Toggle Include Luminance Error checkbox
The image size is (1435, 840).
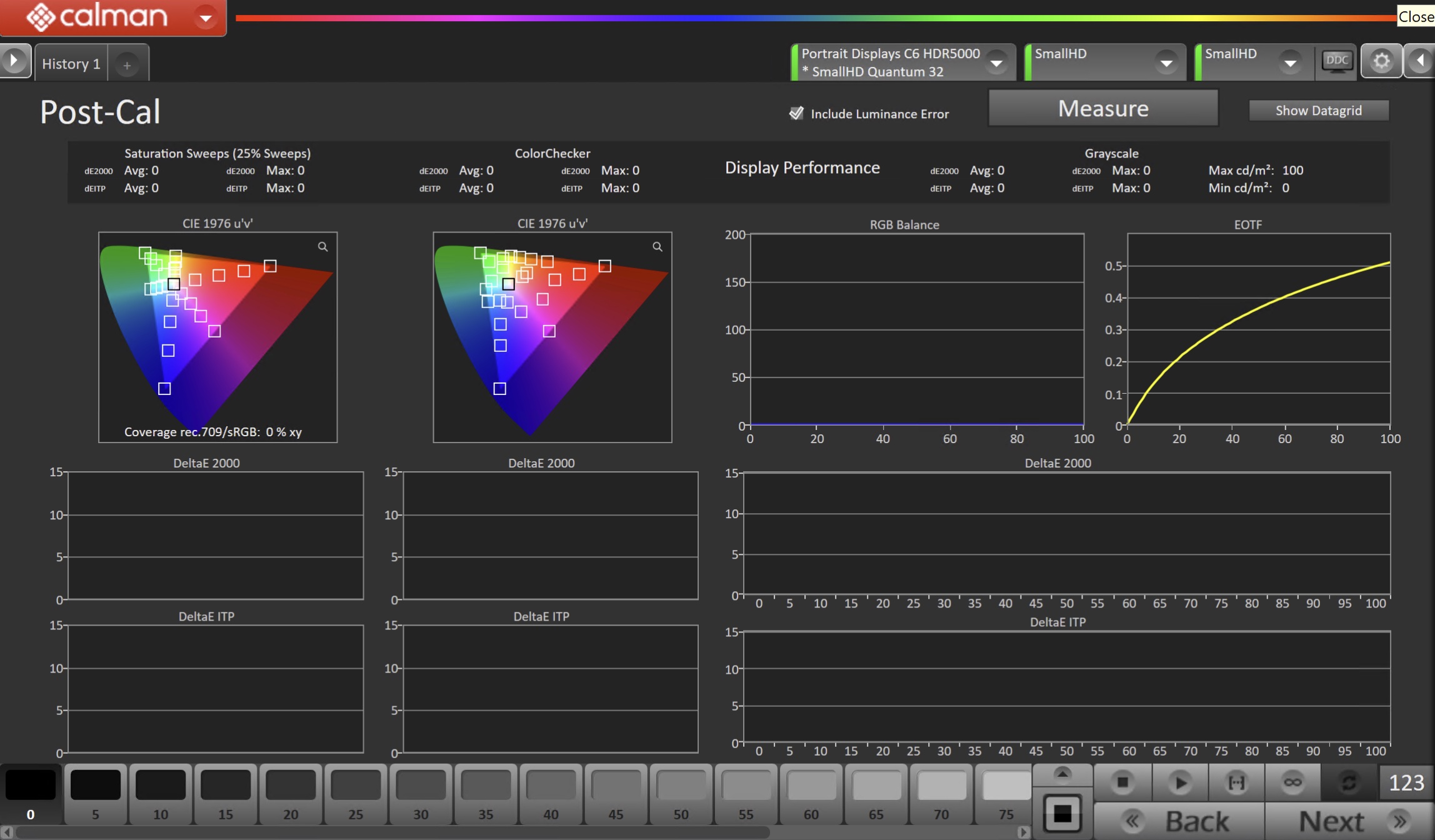pos(796,113)
